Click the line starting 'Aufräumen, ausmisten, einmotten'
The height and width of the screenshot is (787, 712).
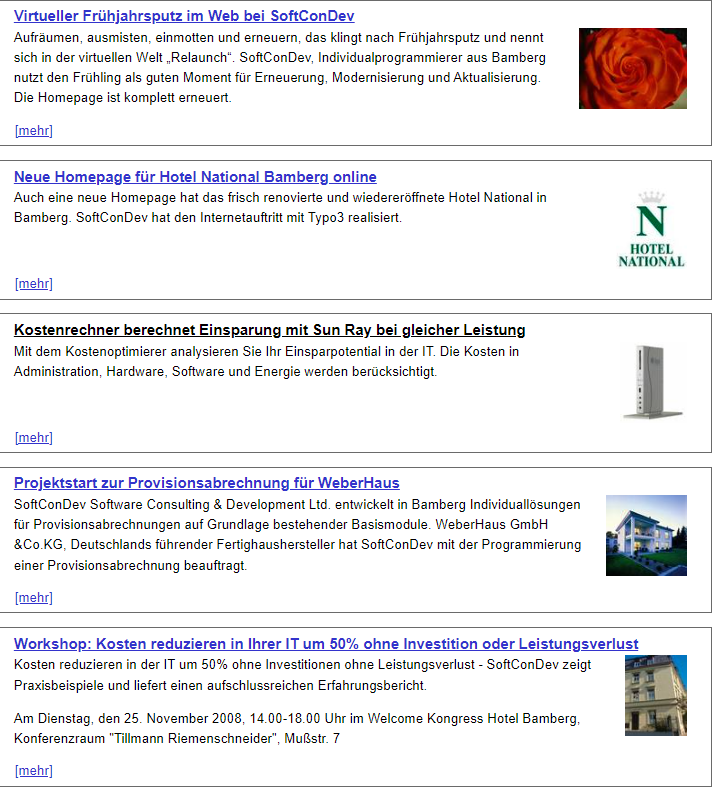tap(279, 38)
